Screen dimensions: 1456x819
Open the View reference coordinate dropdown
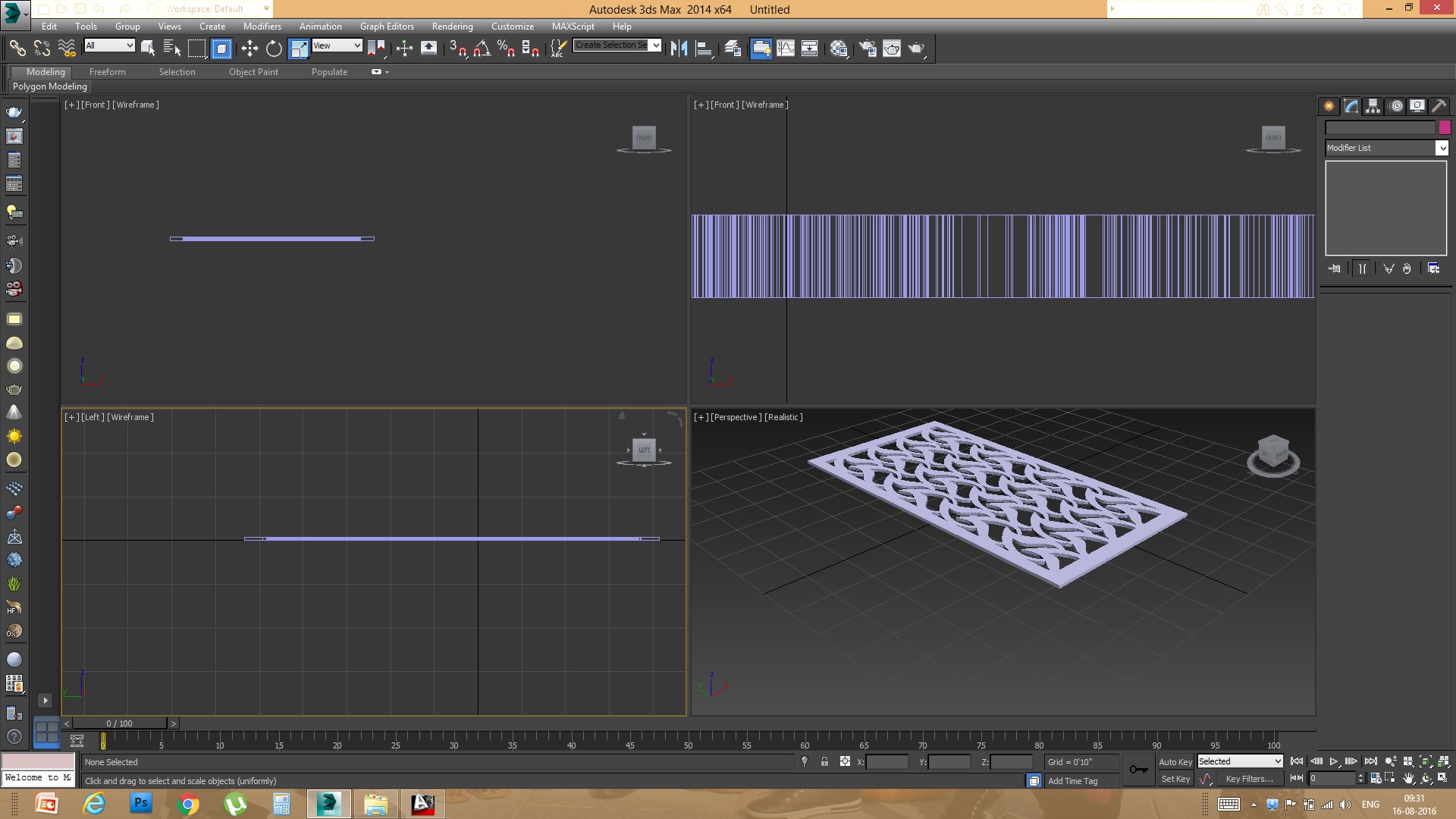[x=337, y=45]
